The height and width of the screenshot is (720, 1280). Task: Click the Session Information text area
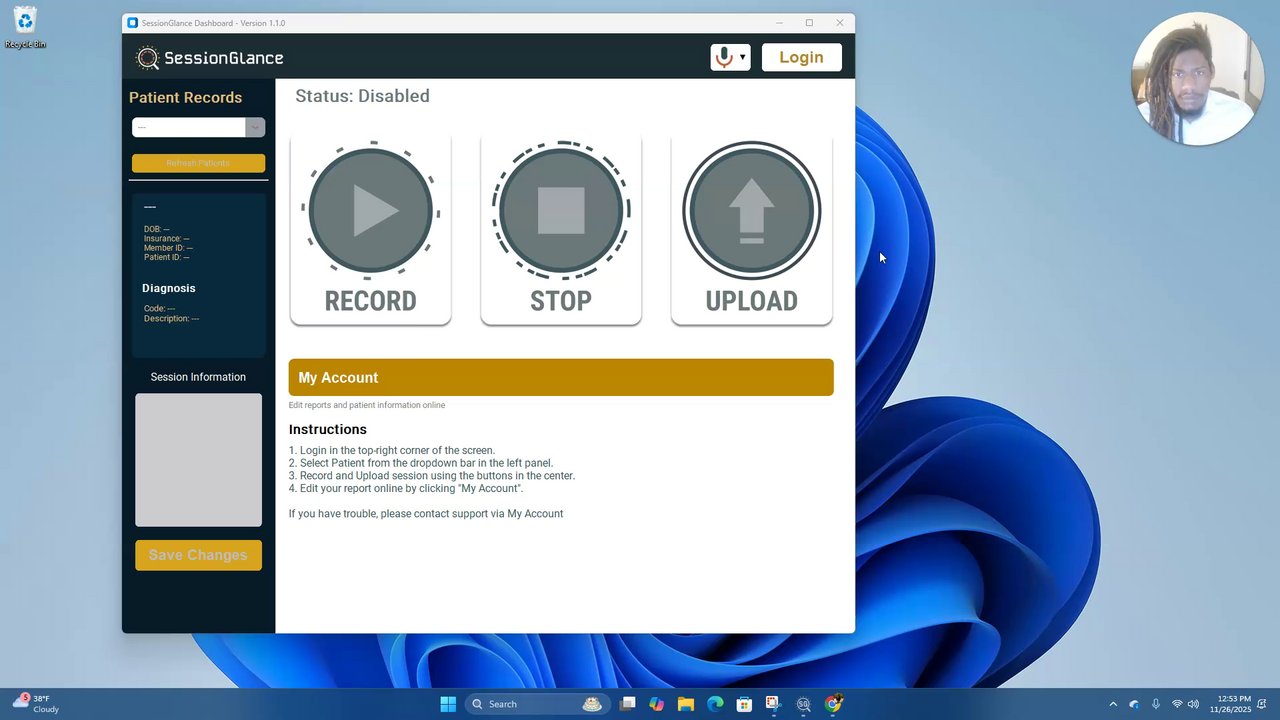(x=198, y=460)
